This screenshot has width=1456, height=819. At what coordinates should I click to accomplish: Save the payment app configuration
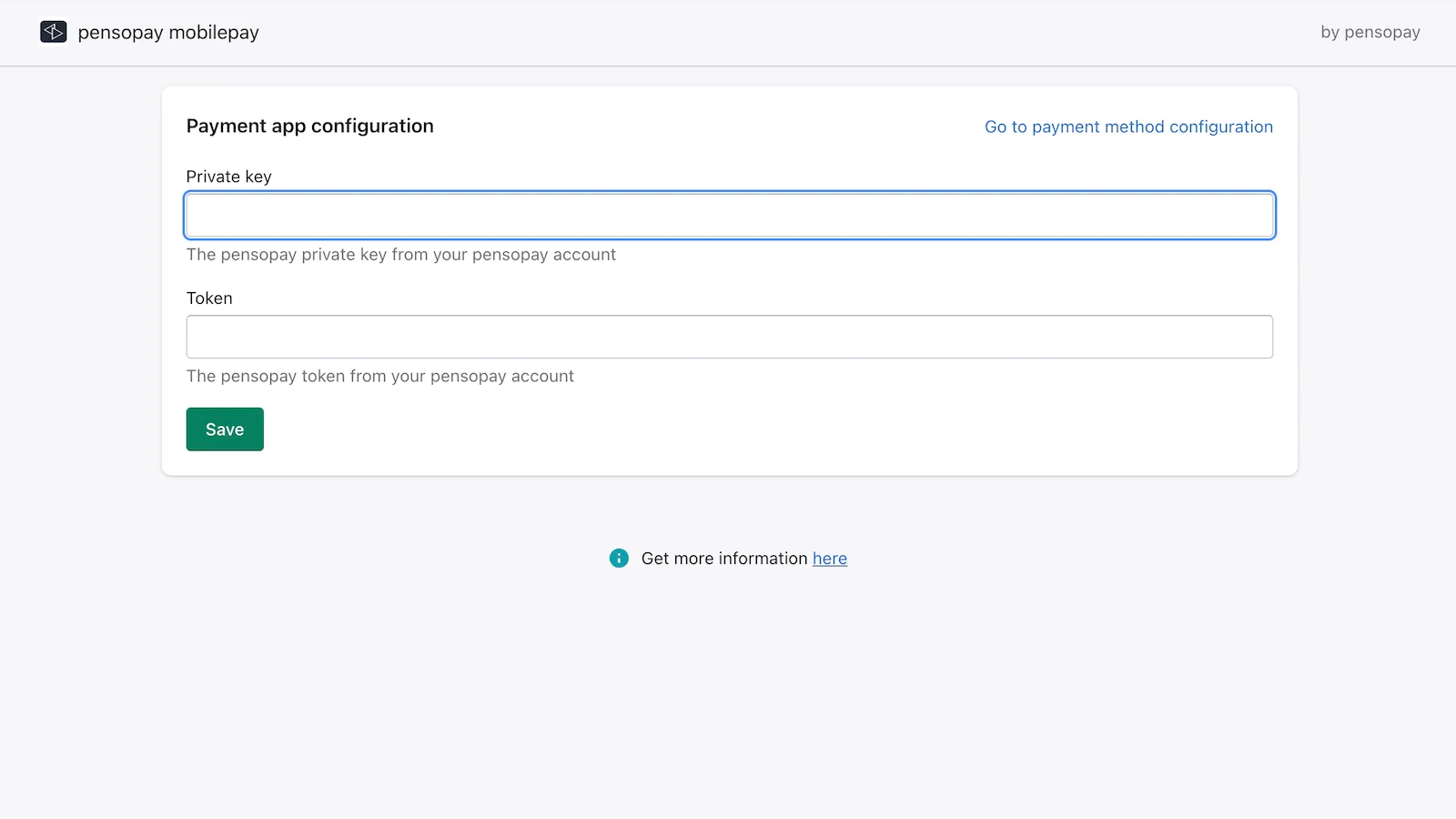pyautogui.click(x=225, y=430)
